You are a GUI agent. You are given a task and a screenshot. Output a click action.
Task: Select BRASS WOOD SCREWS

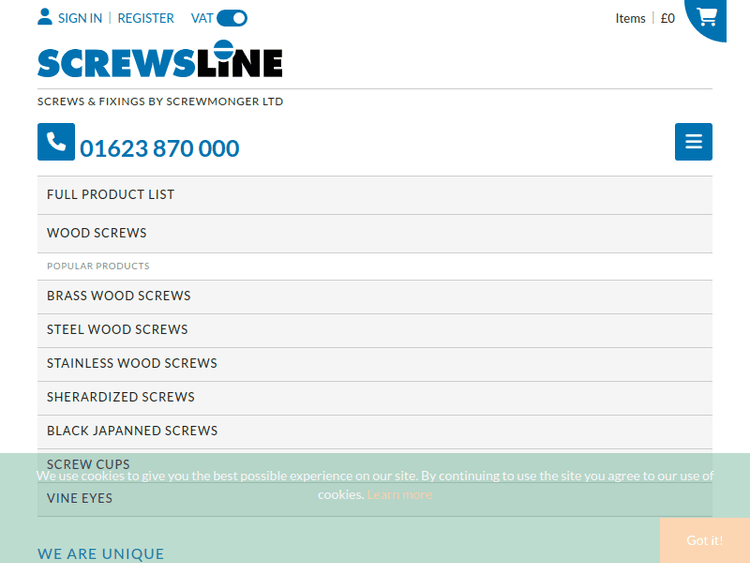click(x=375, y=297)
